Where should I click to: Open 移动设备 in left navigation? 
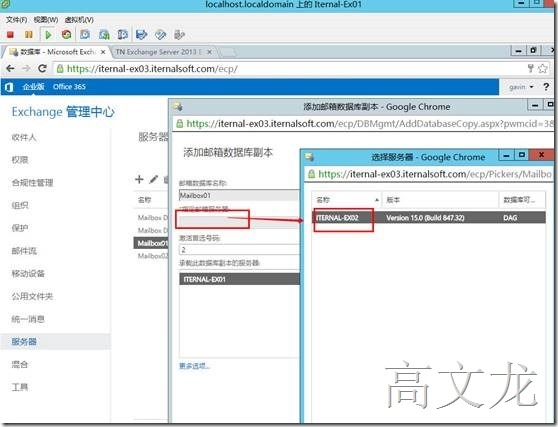click(x=28, y=274)
